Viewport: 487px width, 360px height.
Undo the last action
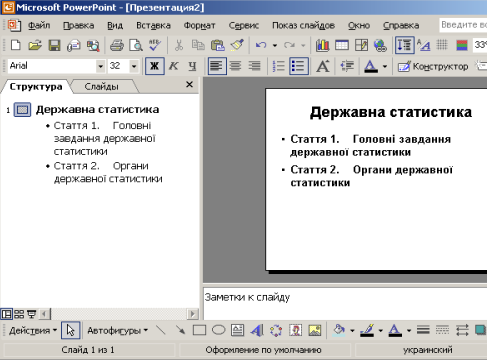pyautogui.click(x=261, y=45)
